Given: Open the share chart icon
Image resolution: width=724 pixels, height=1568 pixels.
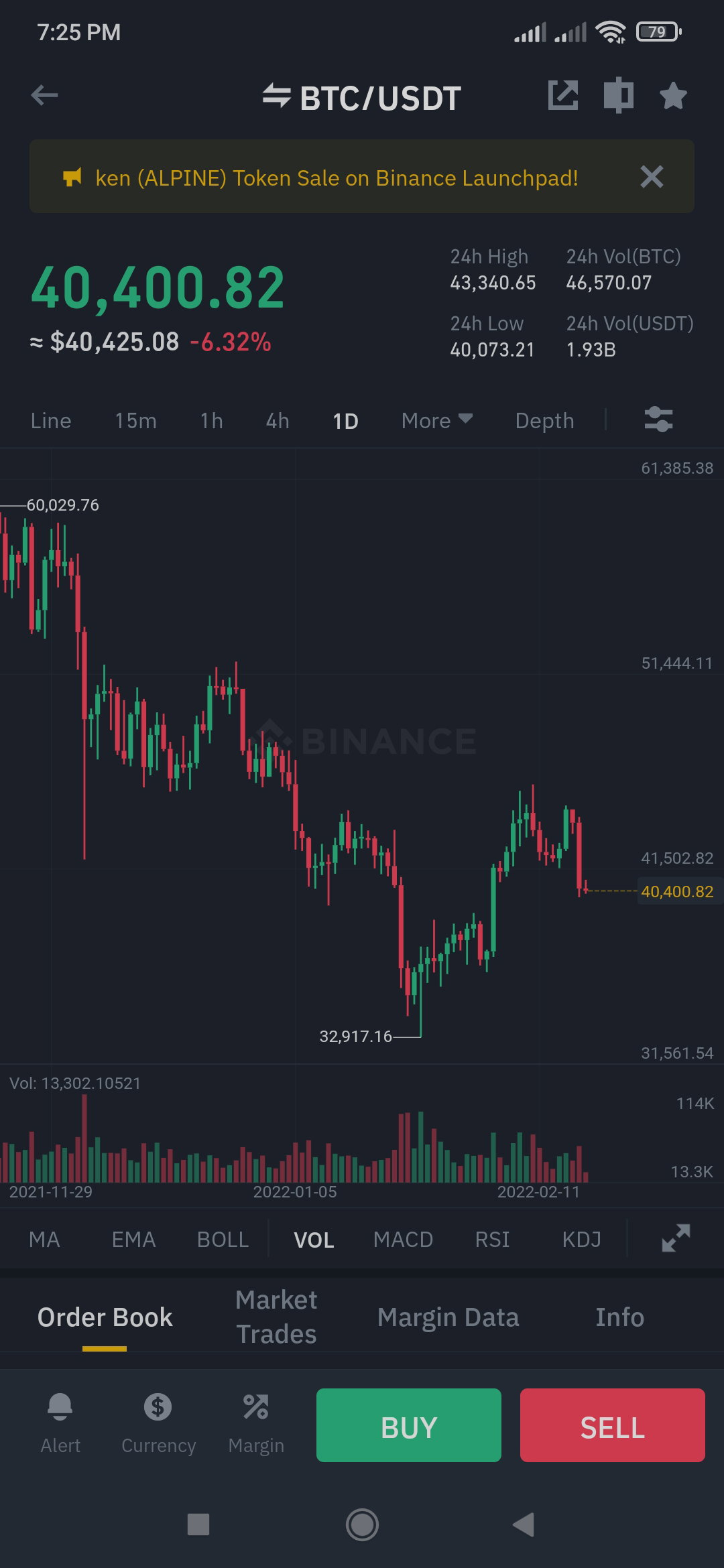Looking at the screenshot, I should 563,95.
